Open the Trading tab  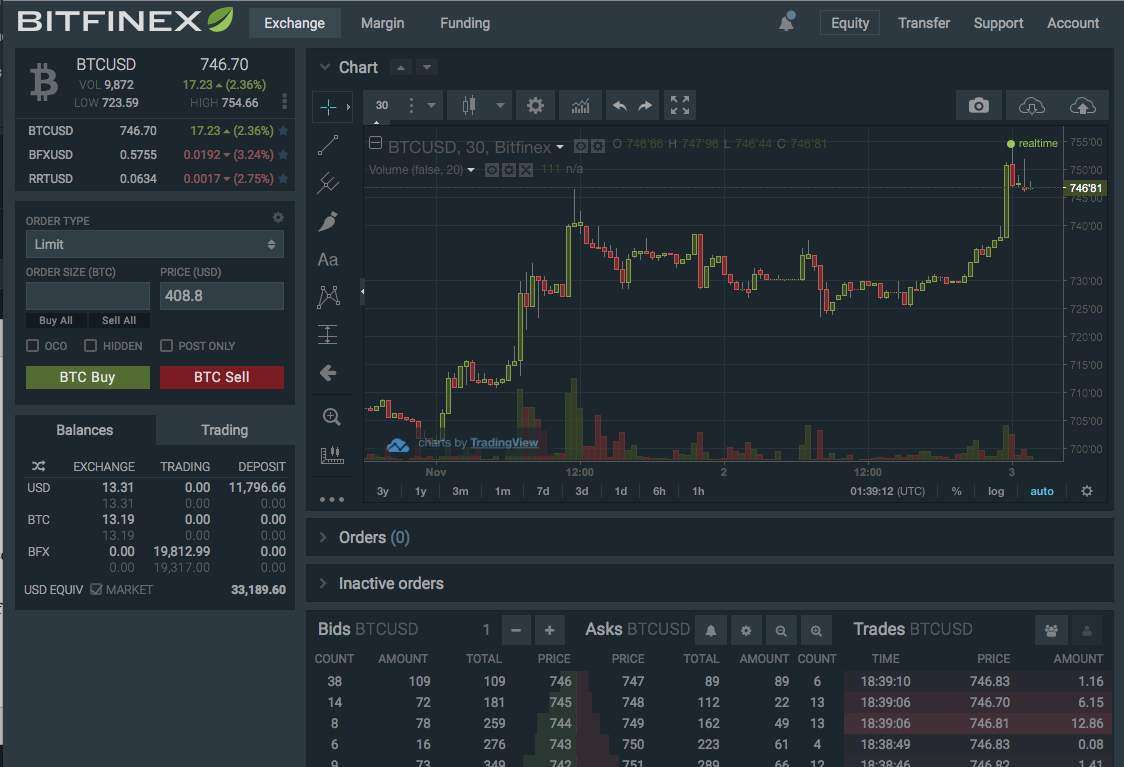(224, 430)
